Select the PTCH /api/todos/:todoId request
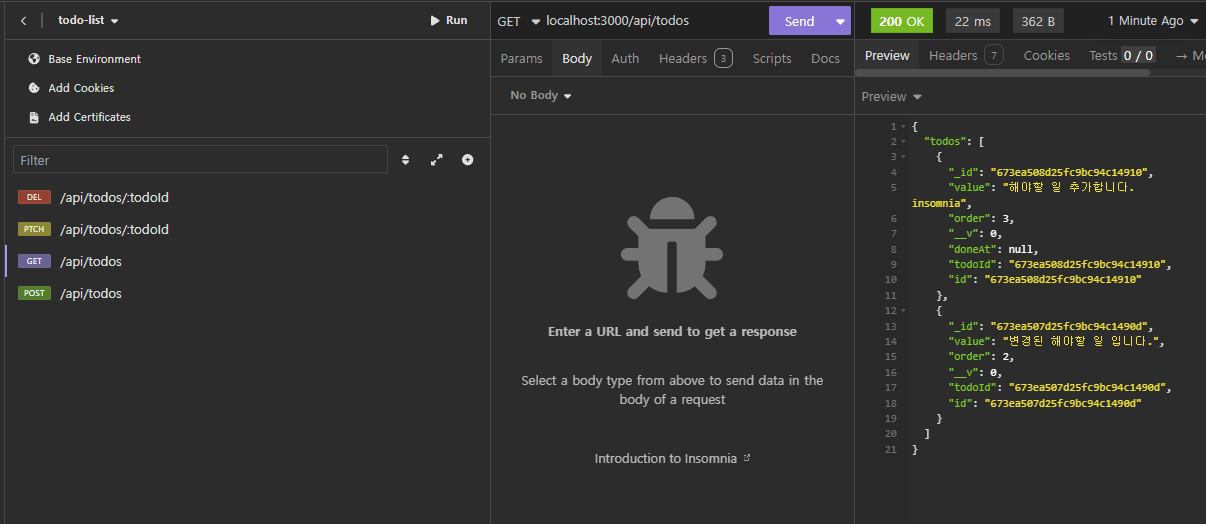Screen dimensions: 1206x524 pyautogui.click(x=245, y=229)
